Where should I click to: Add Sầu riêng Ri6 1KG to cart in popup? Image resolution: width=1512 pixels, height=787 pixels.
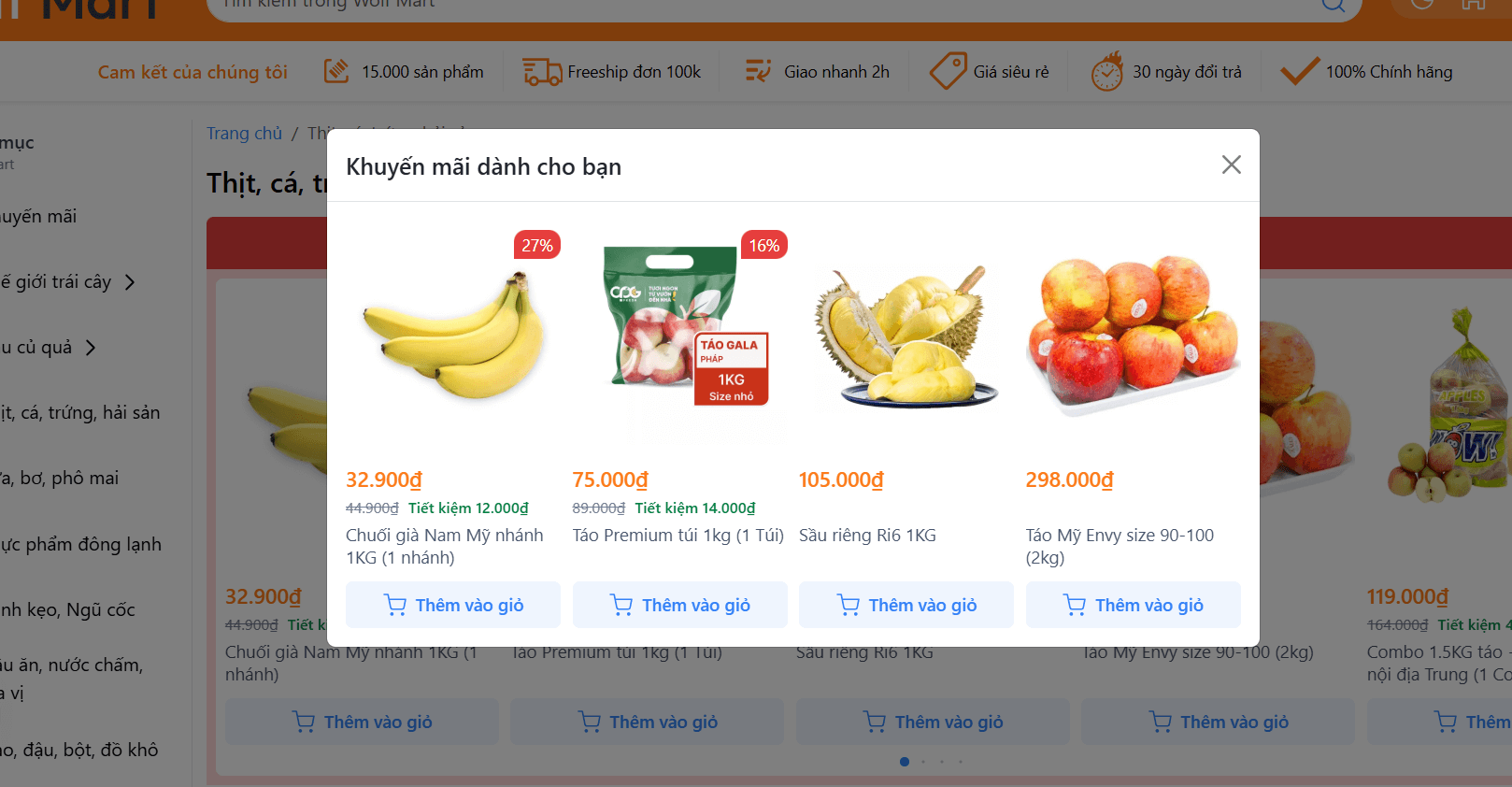(906, 605)
